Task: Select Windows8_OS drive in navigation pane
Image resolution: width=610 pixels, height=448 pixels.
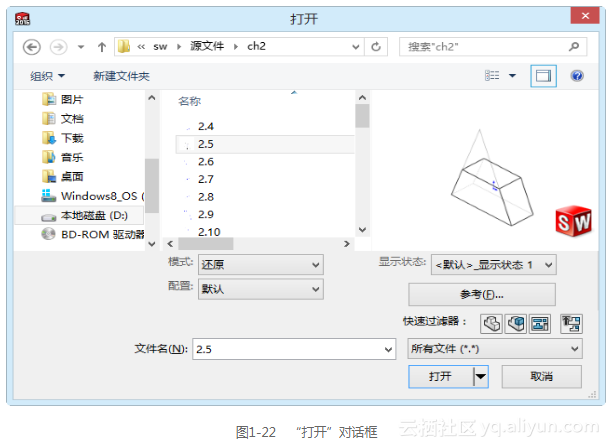Action: (x=93, y=196)
